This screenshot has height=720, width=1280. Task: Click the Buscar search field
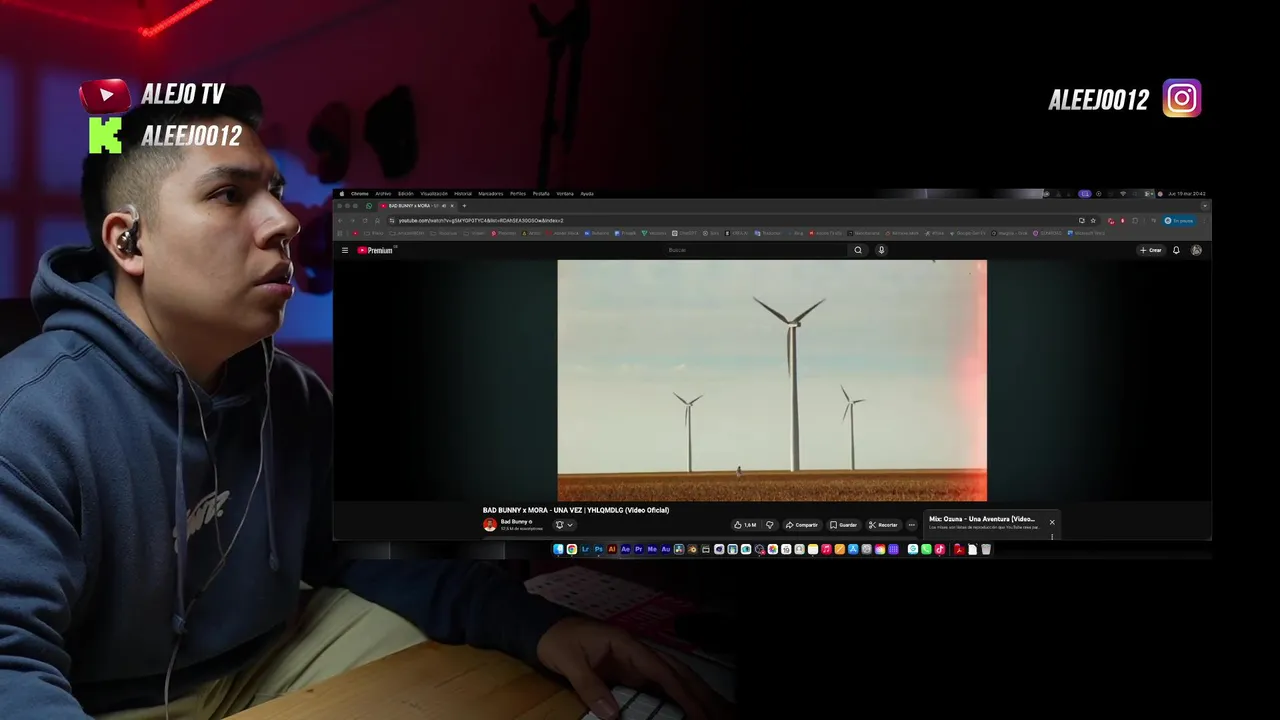[755, 250]
